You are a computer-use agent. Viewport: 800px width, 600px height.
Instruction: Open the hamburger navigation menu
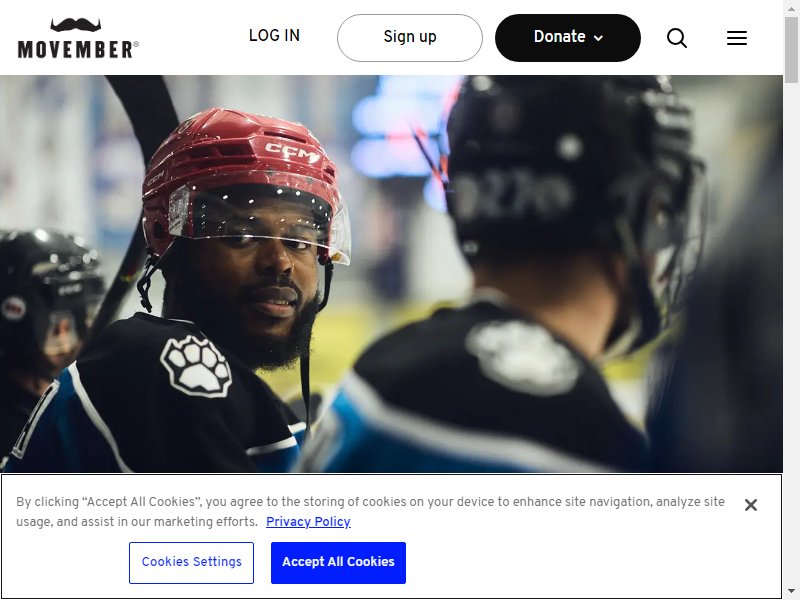737,38
